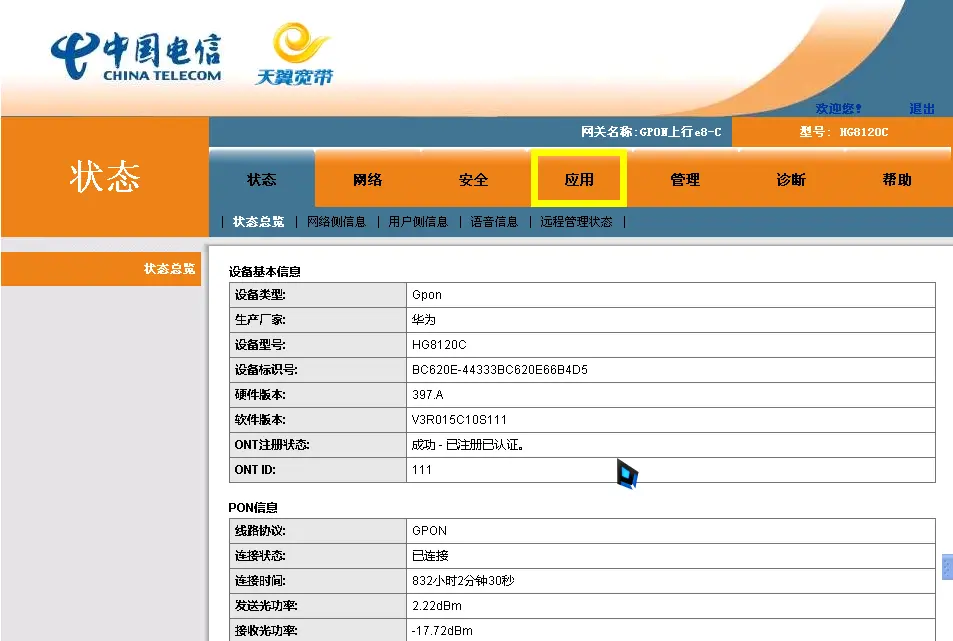Click the 退出 logout link
Image resolution: width=953 pixels, height=641 pixels.
click(x=921, y=109)
